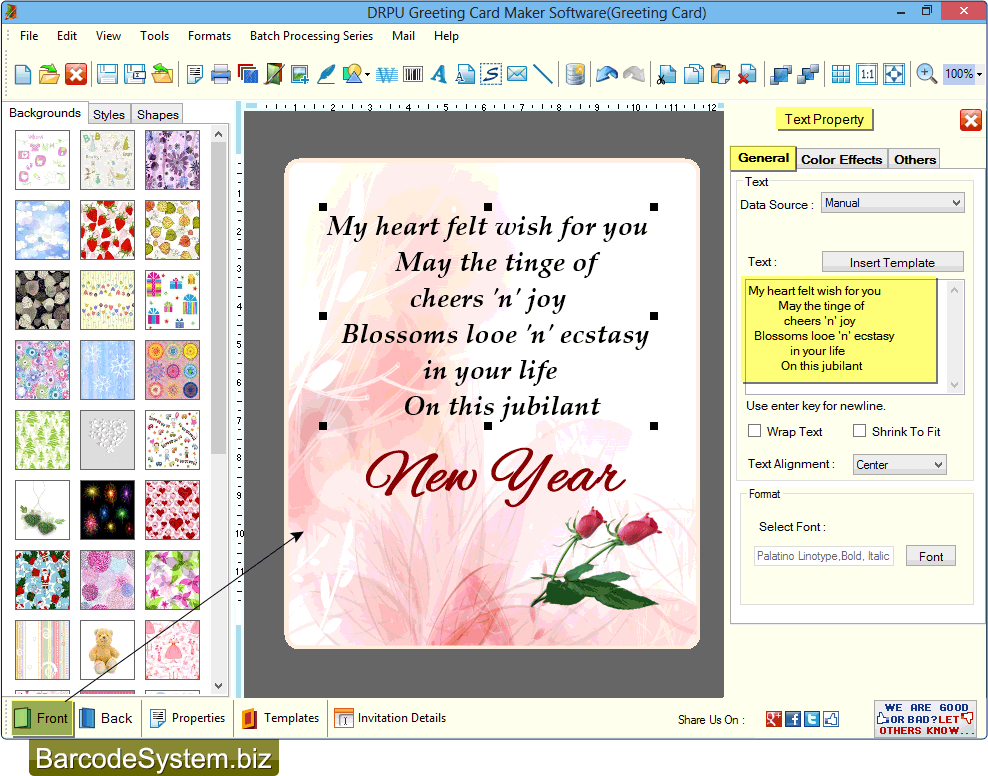
Task: Open the Text Alignment dropdown showing Center
Action: (899, 465)
